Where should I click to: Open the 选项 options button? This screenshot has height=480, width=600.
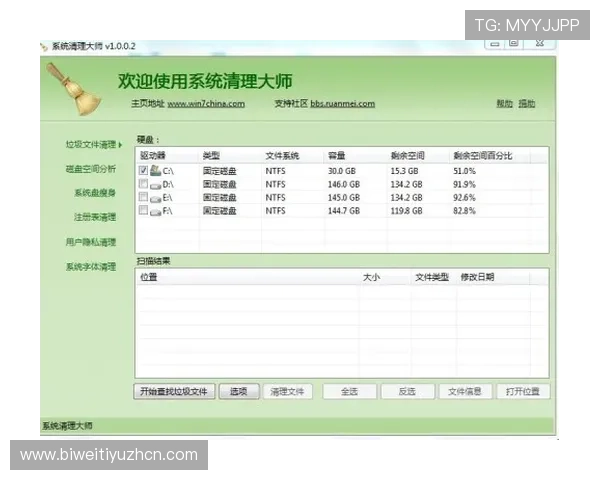point(239,392)
